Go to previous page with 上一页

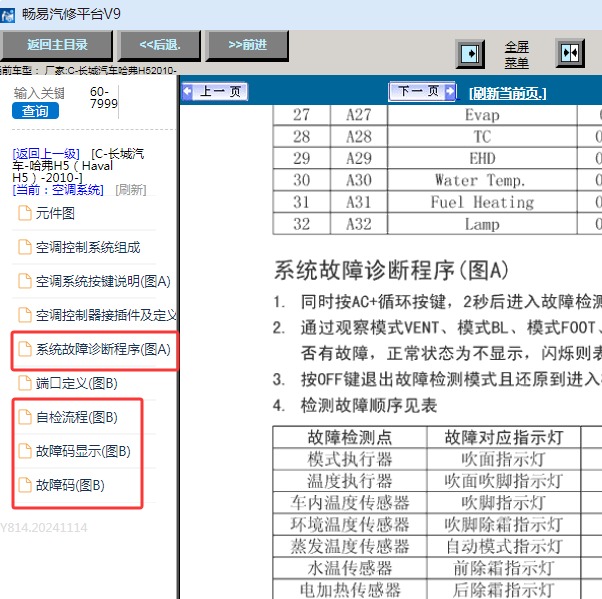(215, 92)
